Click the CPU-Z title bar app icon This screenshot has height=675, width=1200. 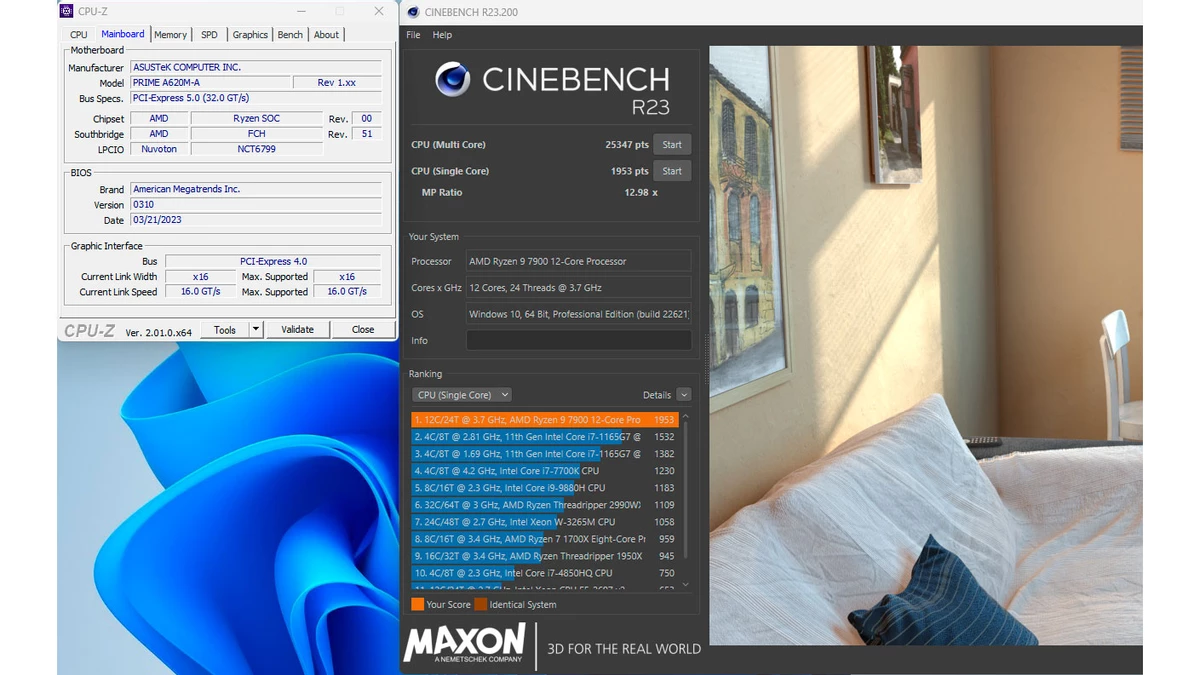[66, 12]
